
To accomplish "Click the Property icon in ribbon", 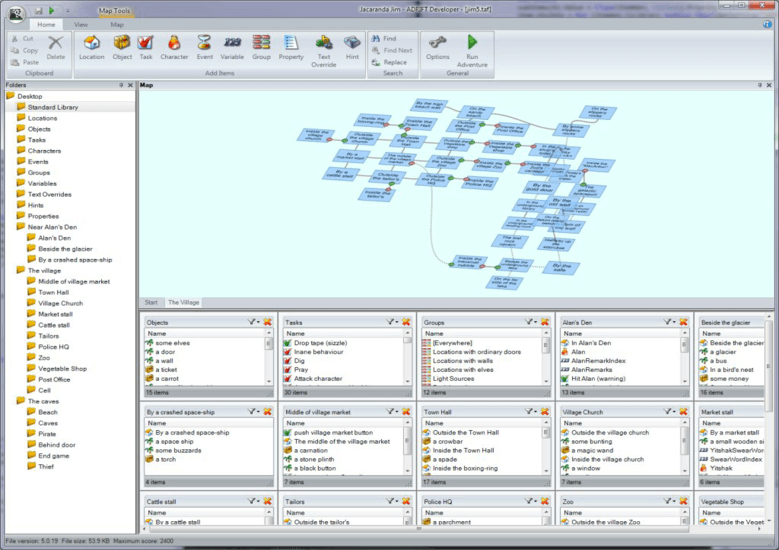I will pos(291,47).
